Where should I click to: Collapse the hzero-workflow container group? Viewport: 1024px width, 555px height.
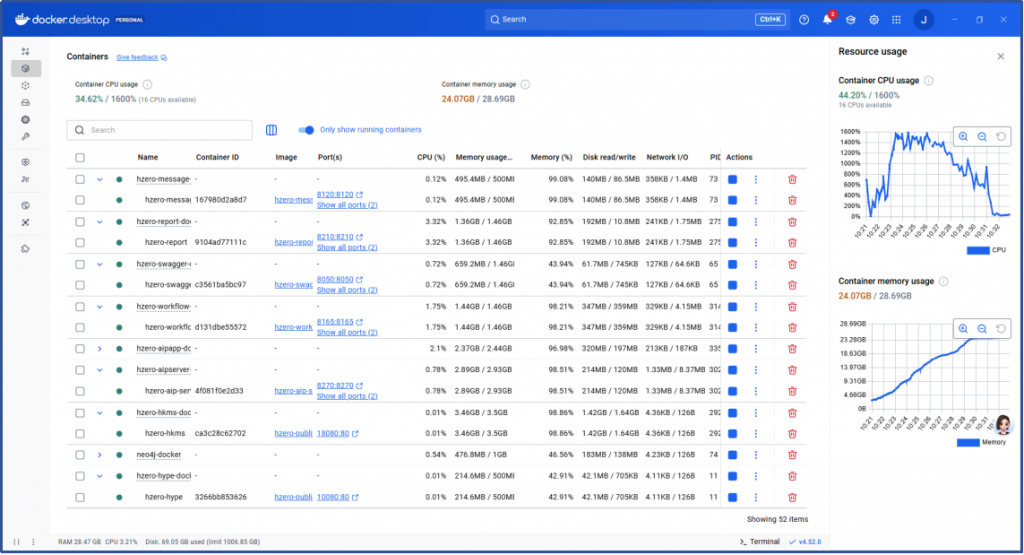point(99,306)
